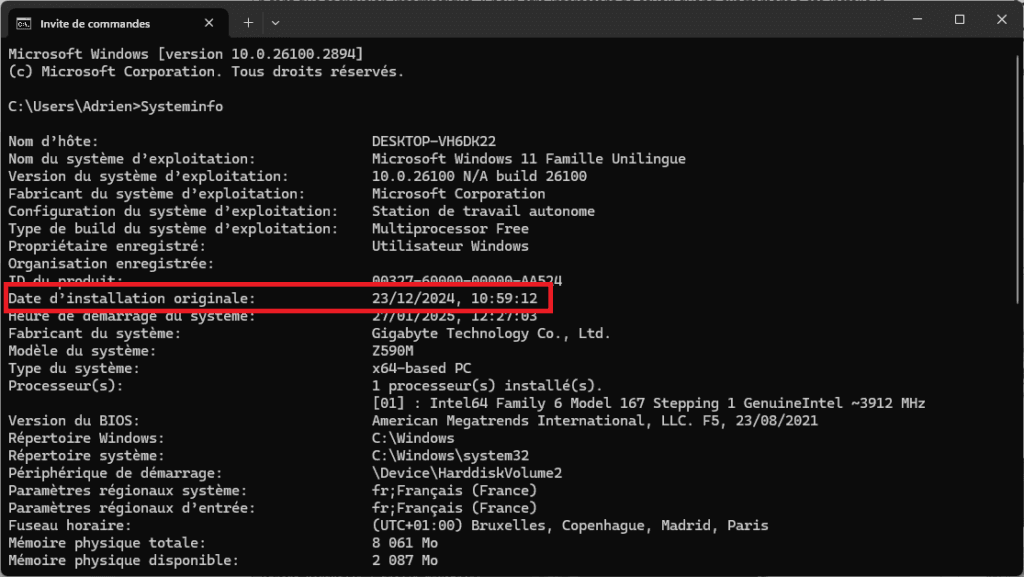
Task: Click available memory '2 087 Mo'
Action: 405,560
